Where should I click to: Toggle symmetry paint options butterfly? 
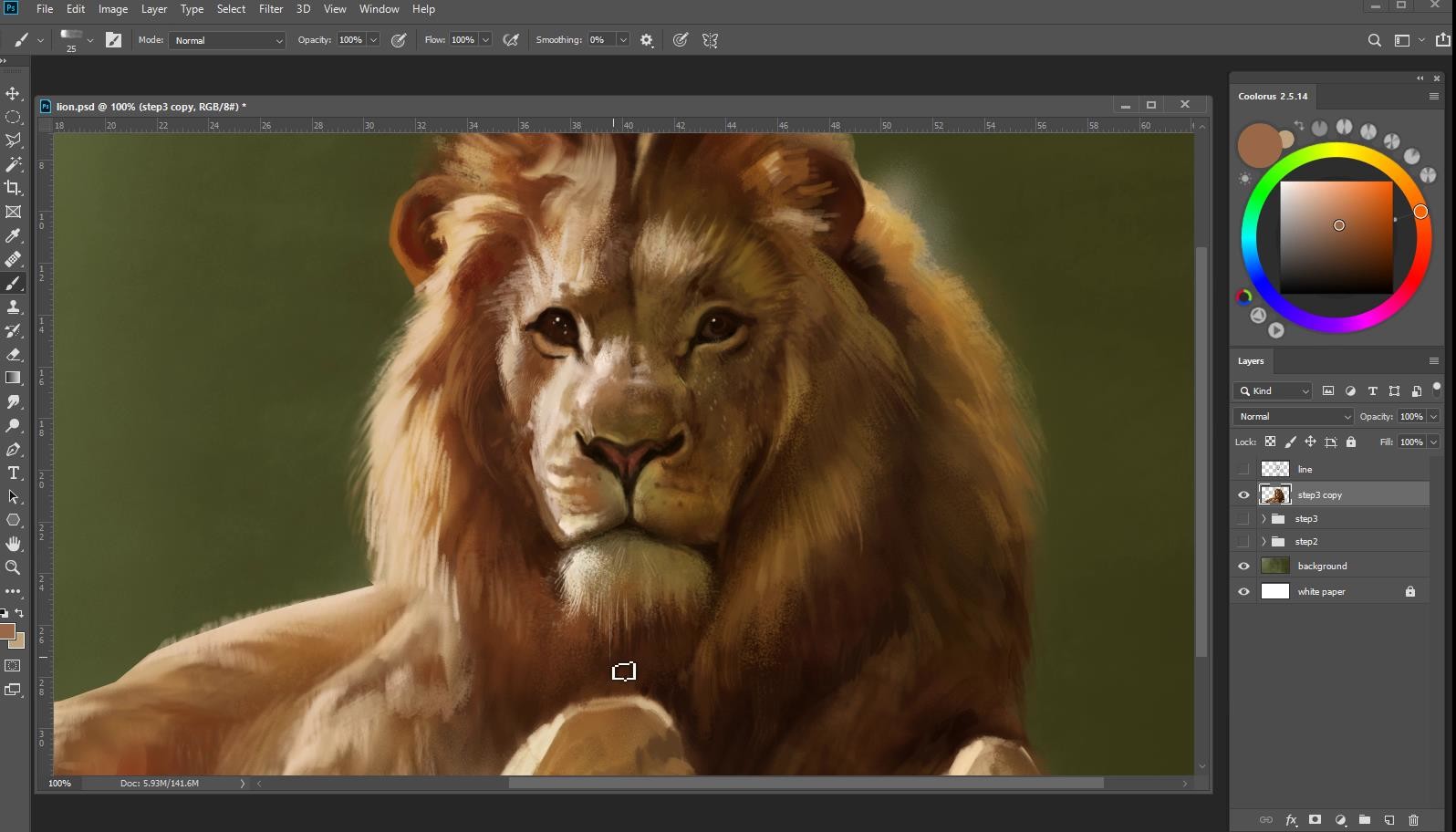711,40
